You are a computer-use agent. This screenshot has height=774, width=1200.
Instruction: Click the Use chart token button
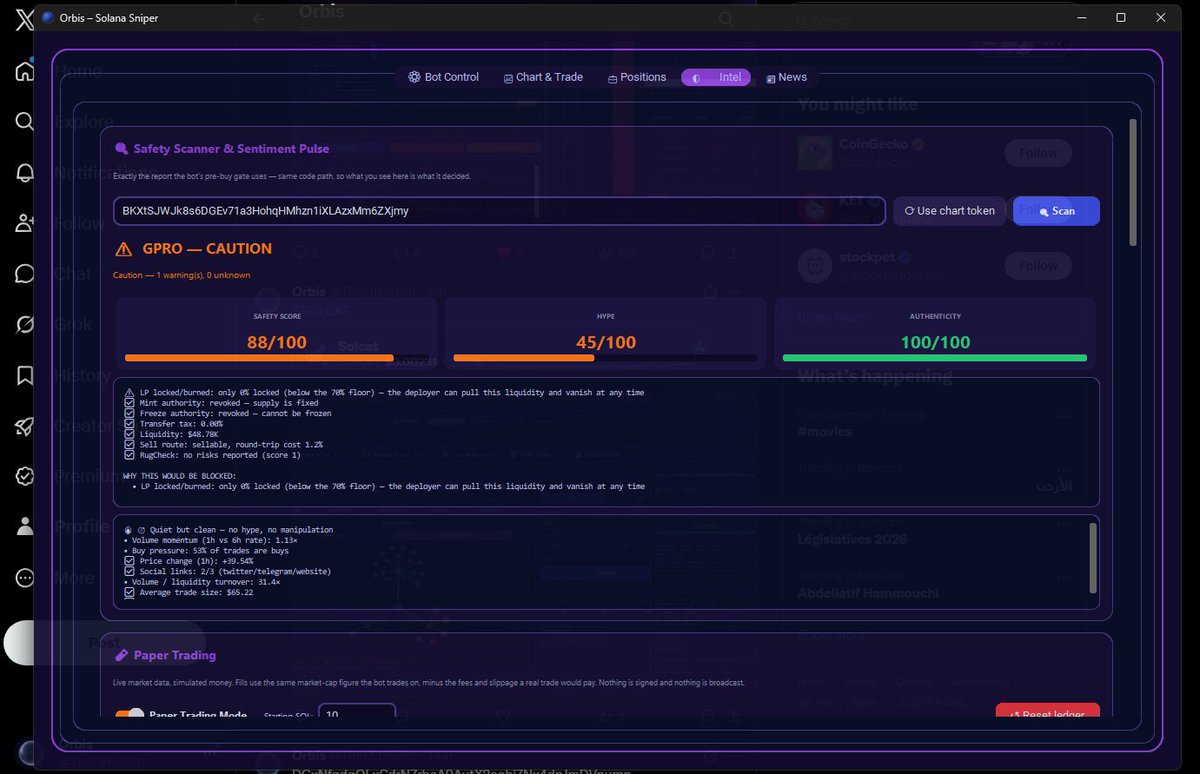[949, 211]
